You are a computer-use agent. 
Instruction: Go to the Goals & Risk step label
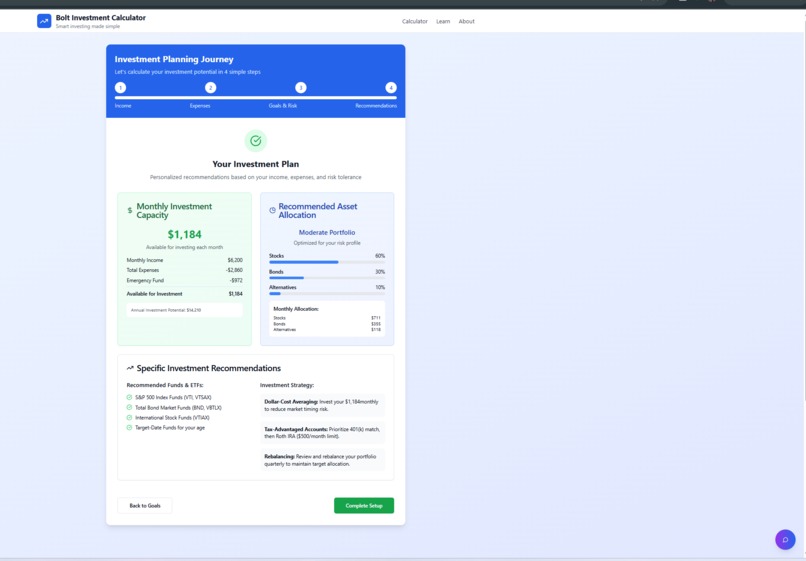coord(283,105)
